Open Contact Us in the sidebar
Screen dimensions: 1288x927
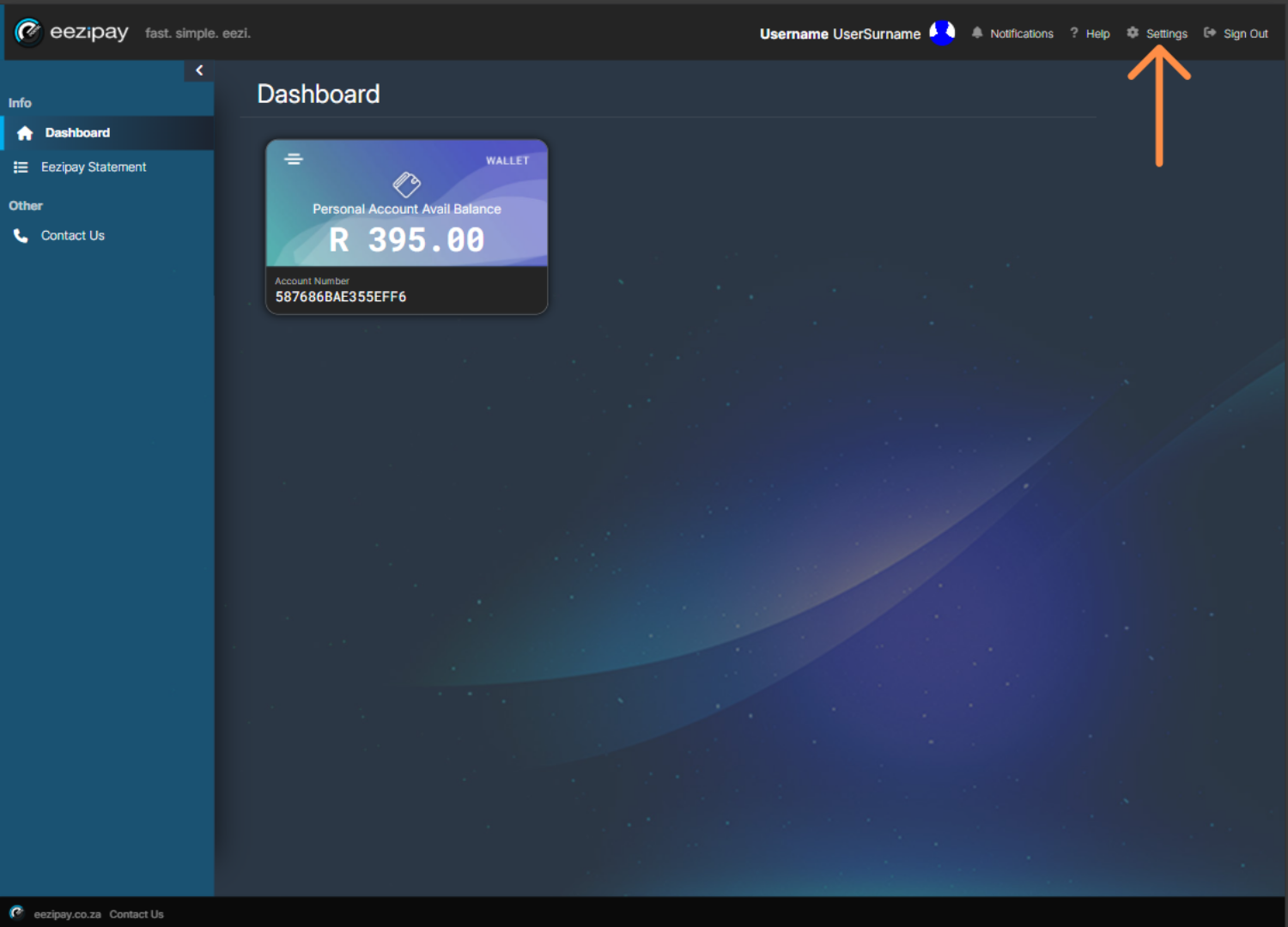(73, 235)
